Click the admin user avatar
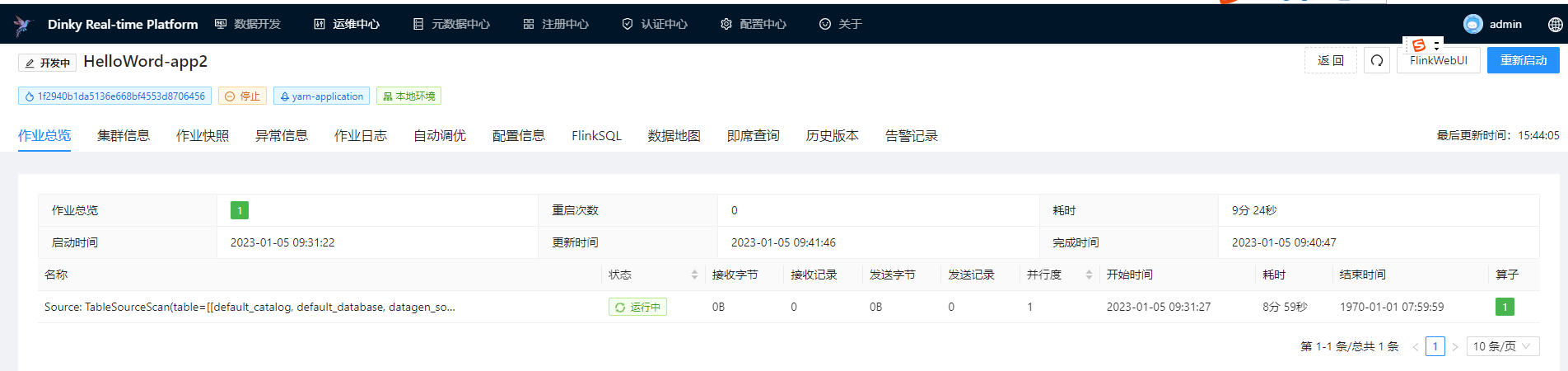The image size is (1568, 371). point(1473,24)
